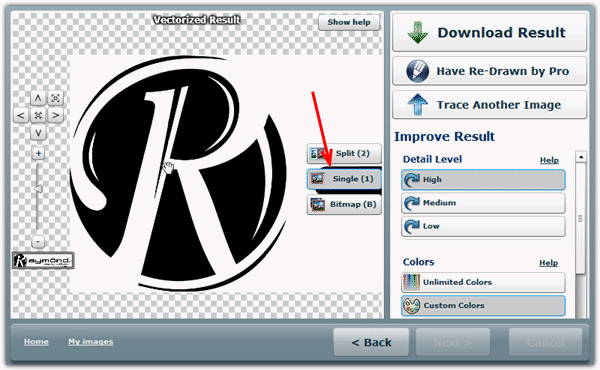Viewport: 600px width, 370px height.
Task: Click the center view icon between the pan arrows
Action: [38, 115]
